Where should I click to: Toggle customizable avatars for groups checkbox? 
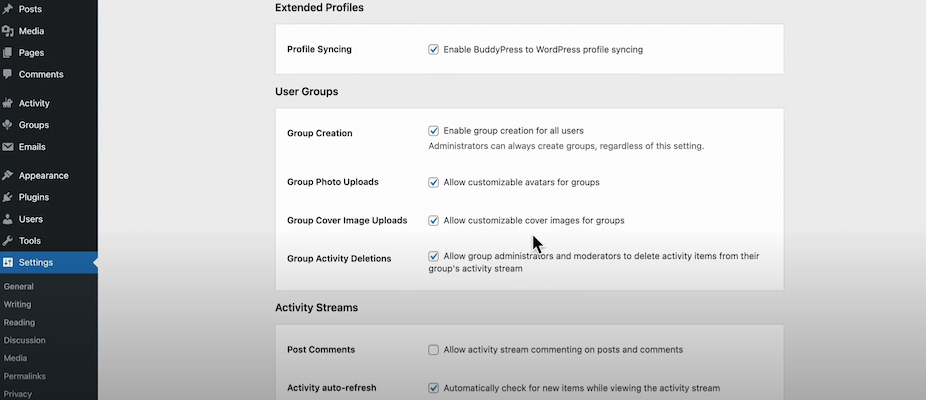tap(434, 182)
